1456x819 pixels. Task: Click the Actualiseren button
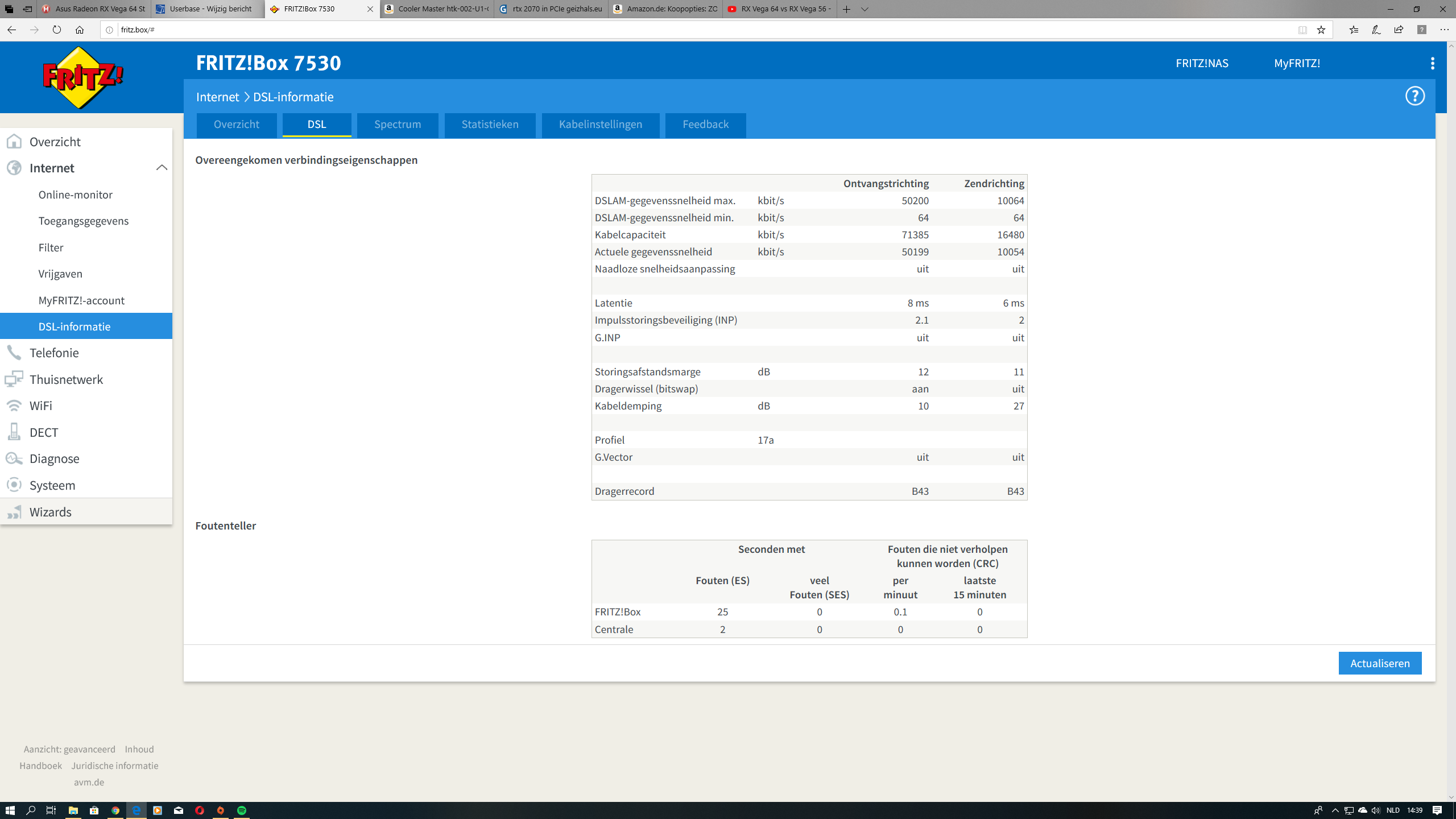pos(1380,663)
